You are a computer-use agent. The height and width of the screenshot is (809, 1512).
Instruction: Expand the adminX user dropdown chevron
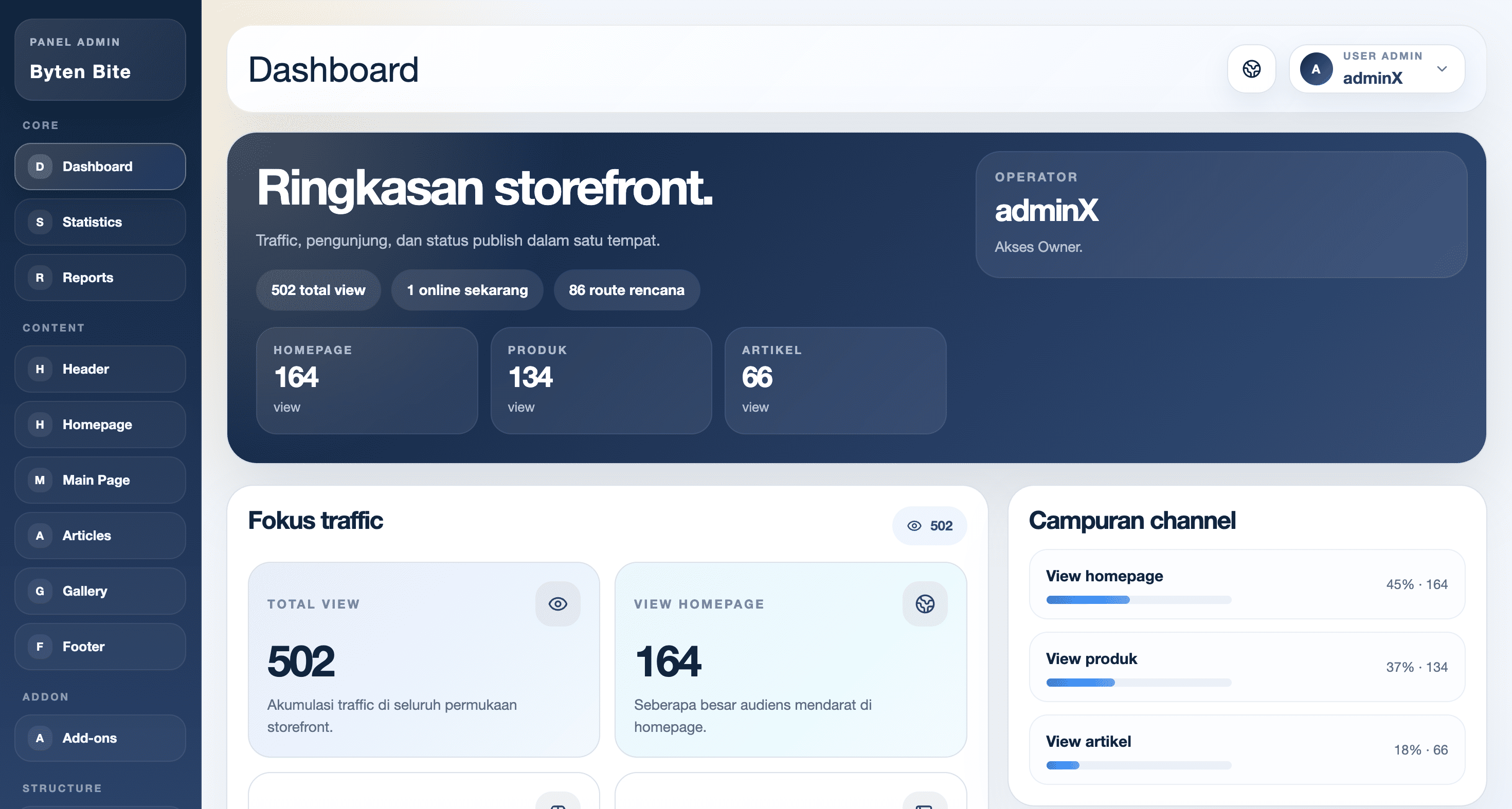coord(1442,69)
